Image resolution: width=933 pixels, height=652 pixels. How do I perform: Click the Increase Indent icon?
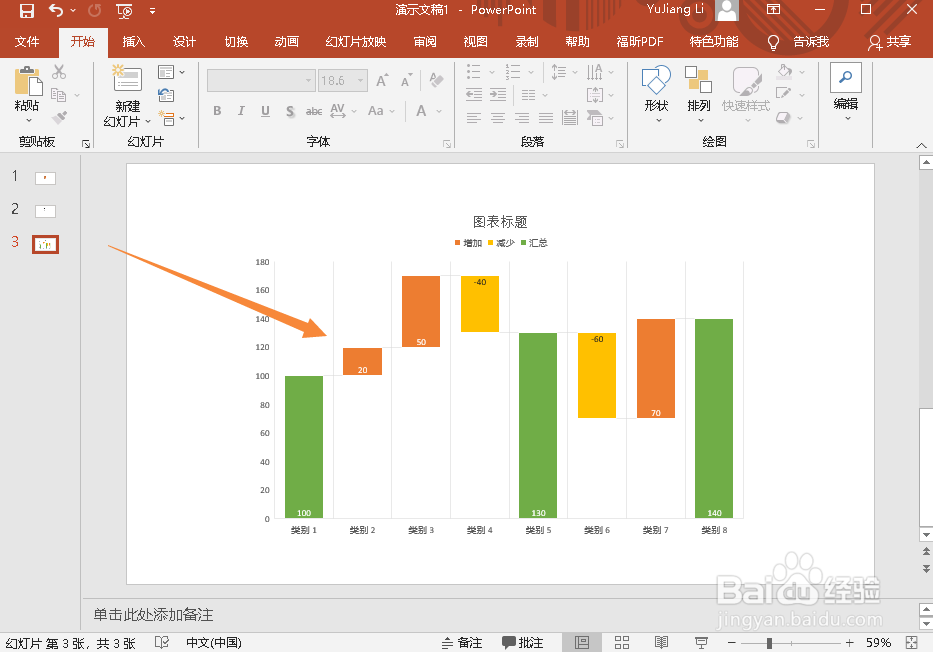tap(497, 95)
